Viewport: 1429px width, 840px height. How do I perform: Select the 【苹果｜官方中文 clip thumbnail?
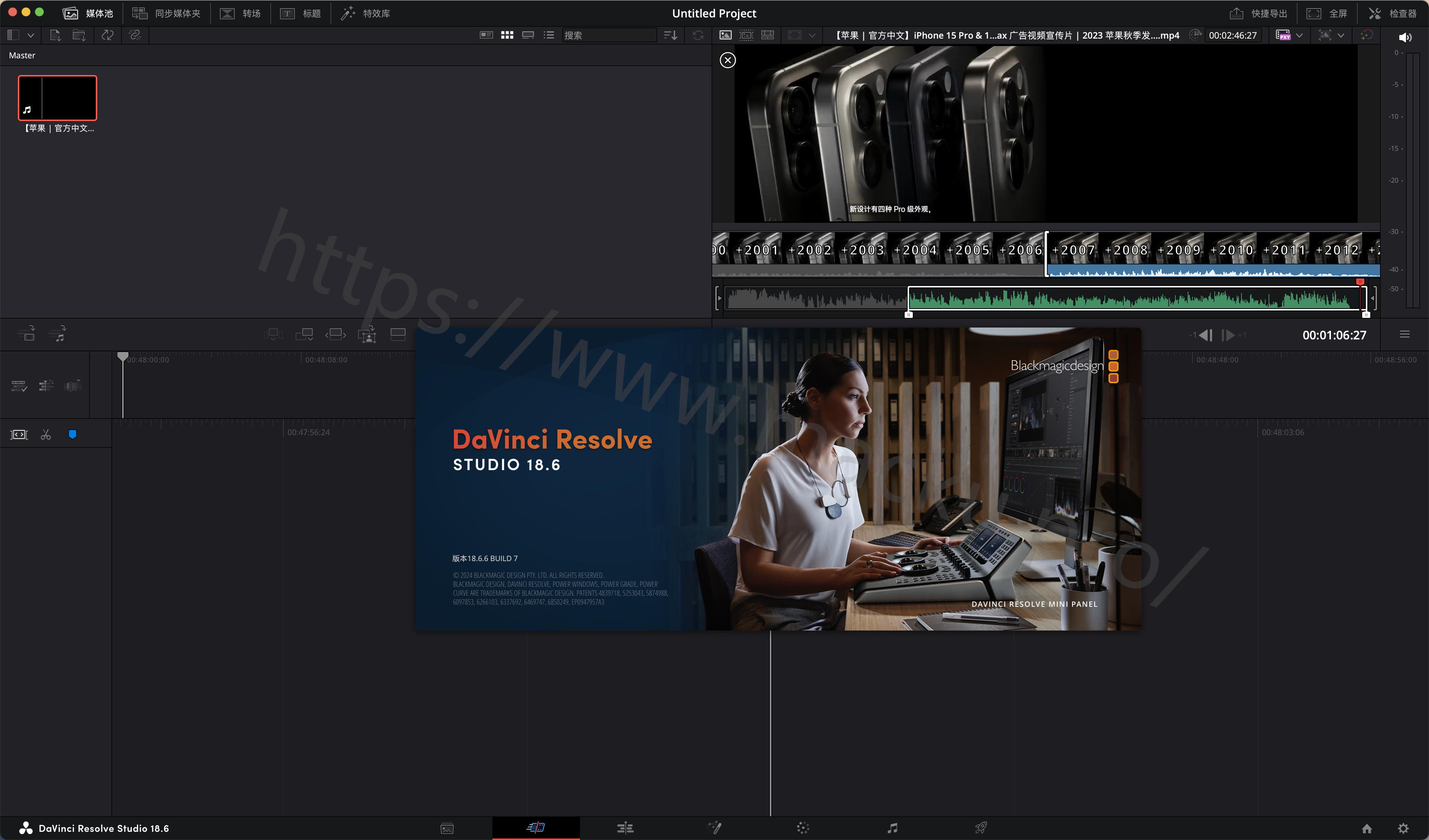(x=57, y=98)
